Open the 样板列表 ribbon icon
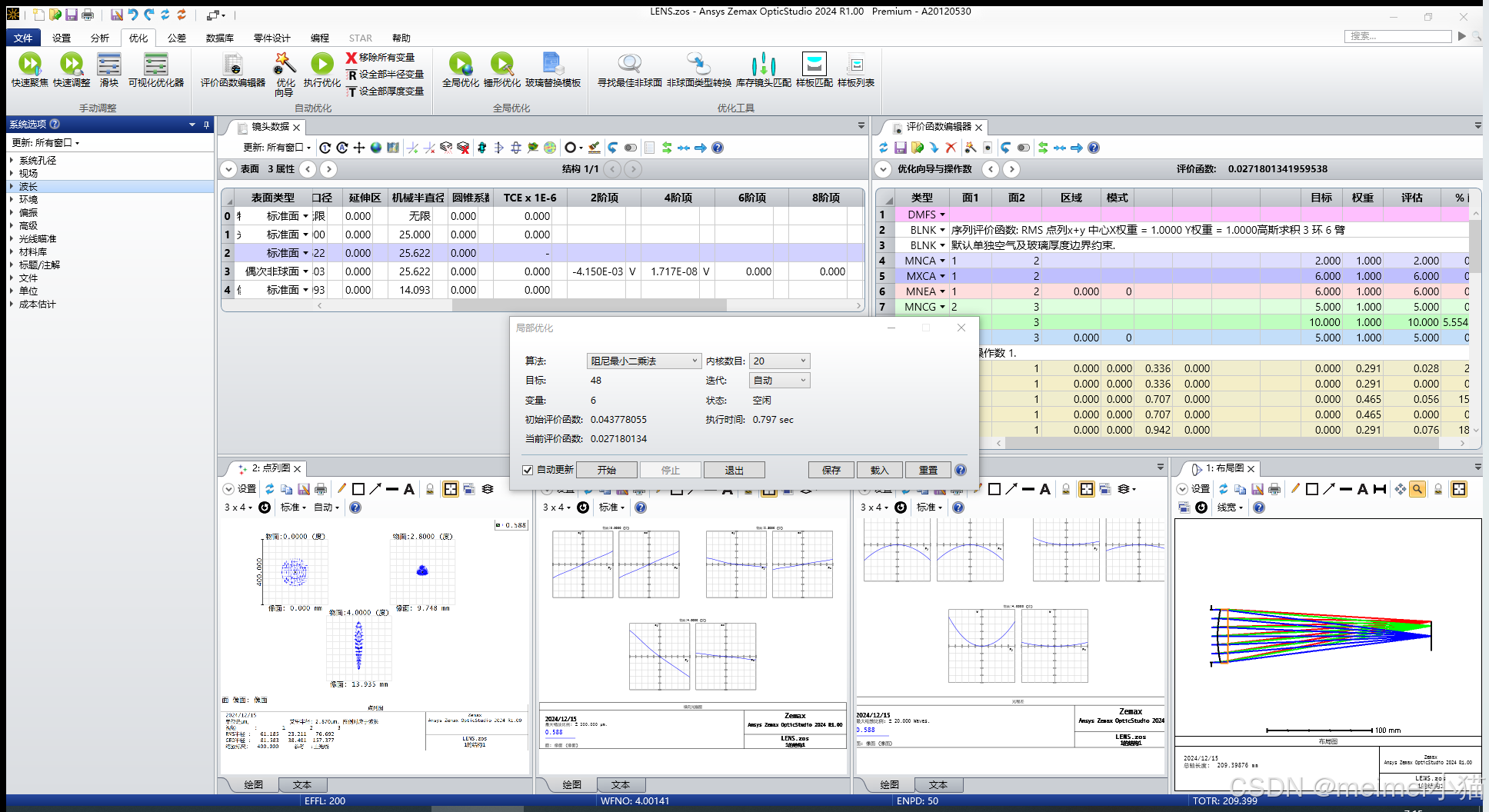This screenshot has height=812, width=1489. [856, 69]
